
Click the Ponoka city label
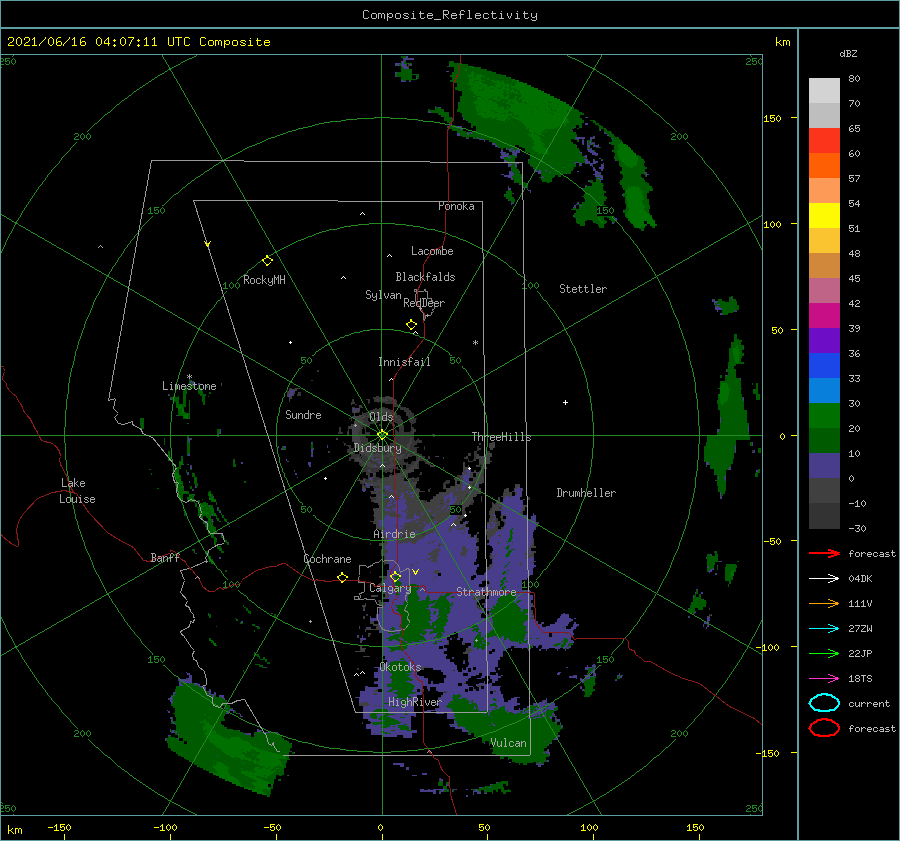click(x=456, y=206)
